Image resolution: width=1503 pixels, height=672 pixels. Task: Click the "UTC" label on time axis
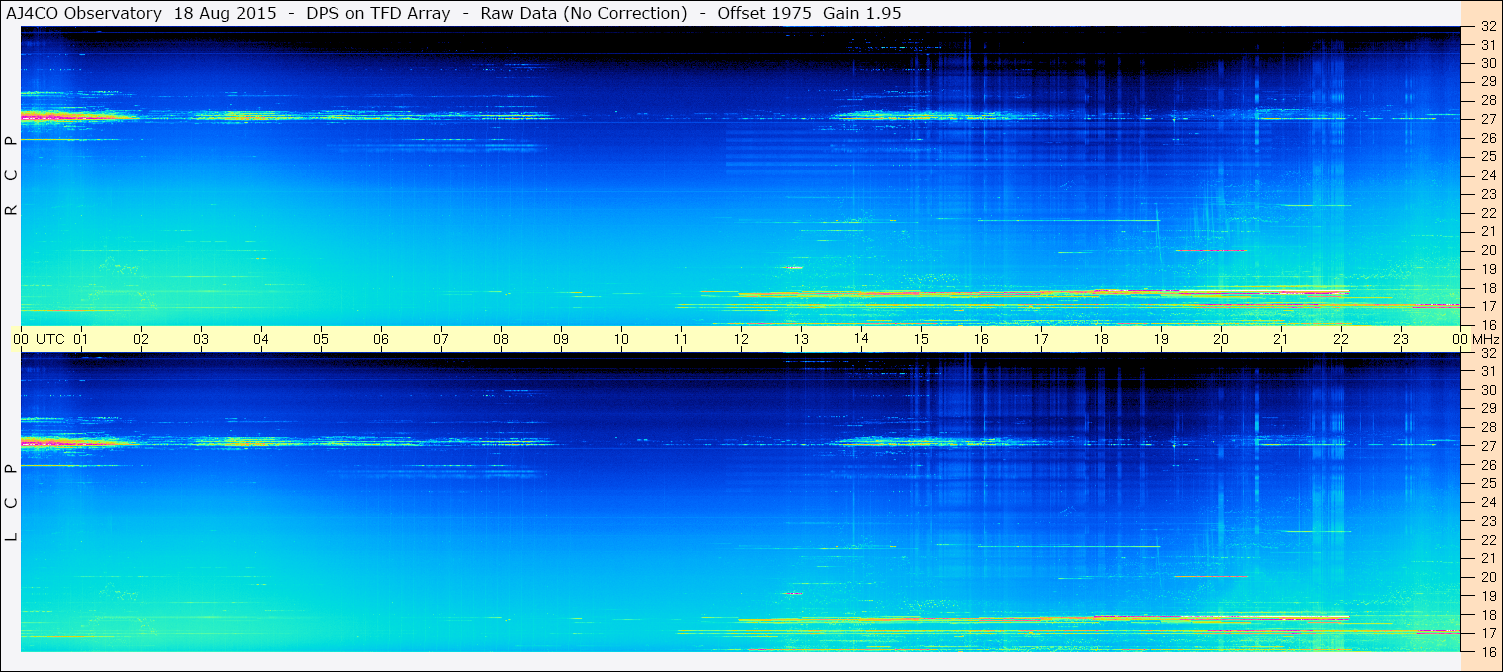[50, 339]
